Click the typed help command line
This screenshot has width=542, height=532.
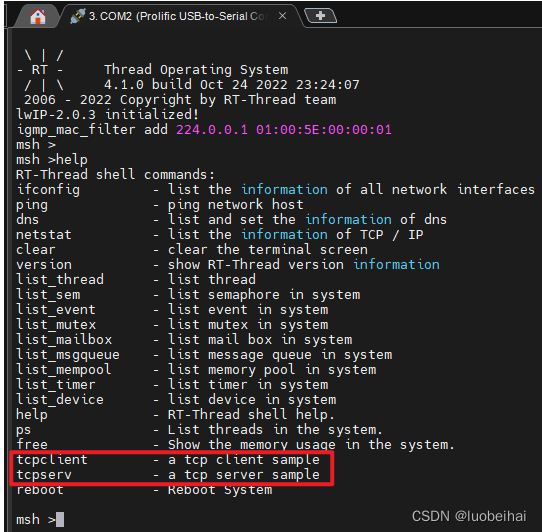(x=52, y=160)
